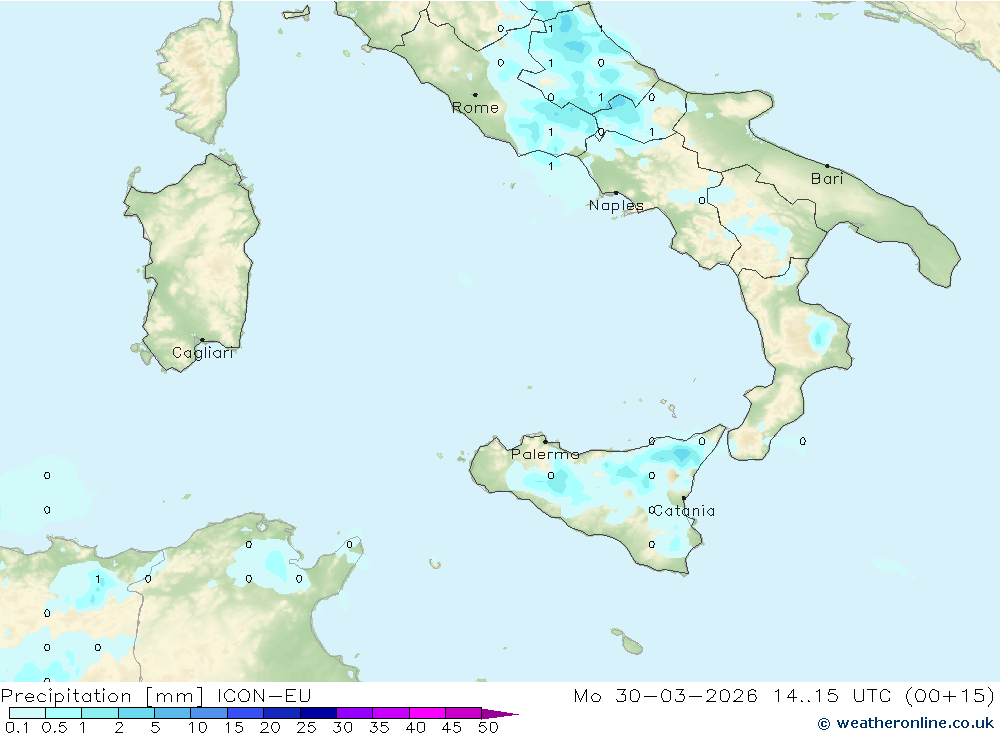
Task: Pick the 0.5–1 mm legend swatch
Action: [64, 713]
